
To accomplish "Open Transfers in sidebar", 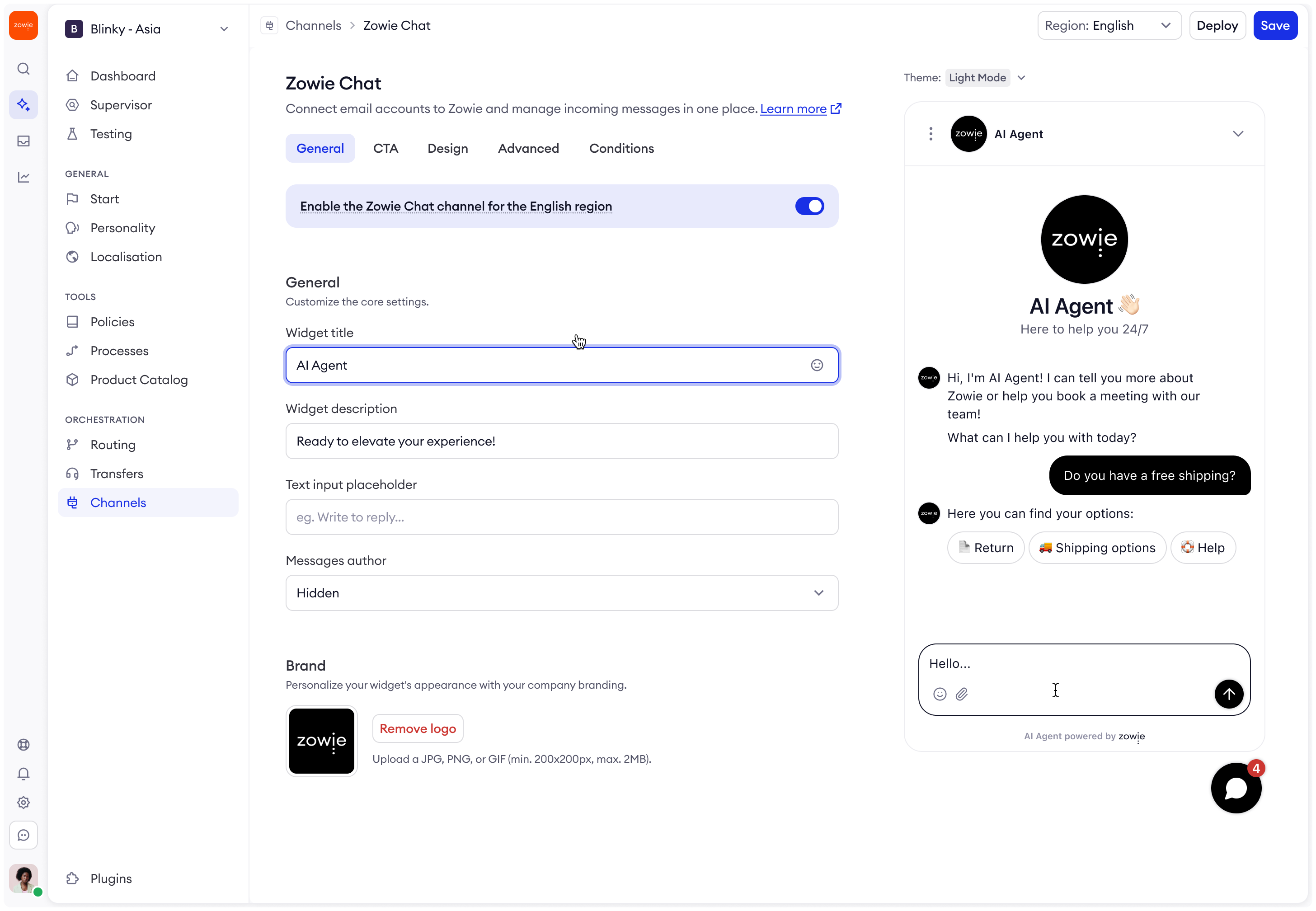I will point(147,474).
